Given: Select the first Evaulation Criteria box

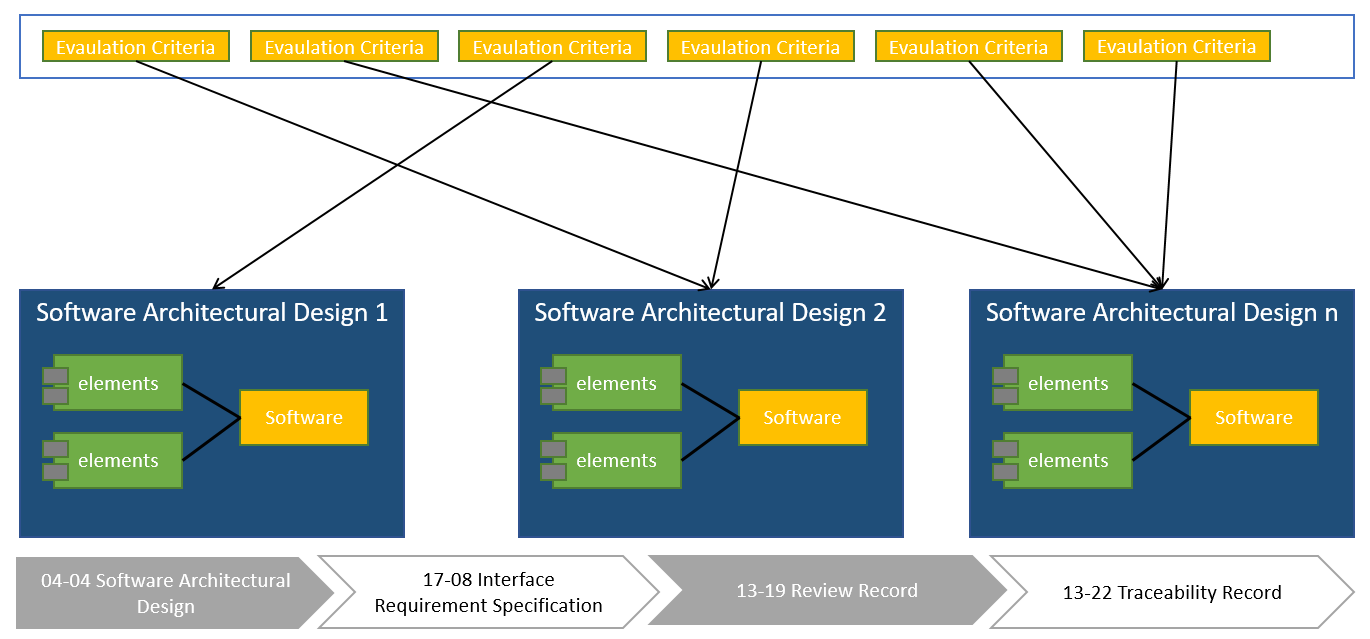Looking at the screenshot, I should tap(136, 46).
